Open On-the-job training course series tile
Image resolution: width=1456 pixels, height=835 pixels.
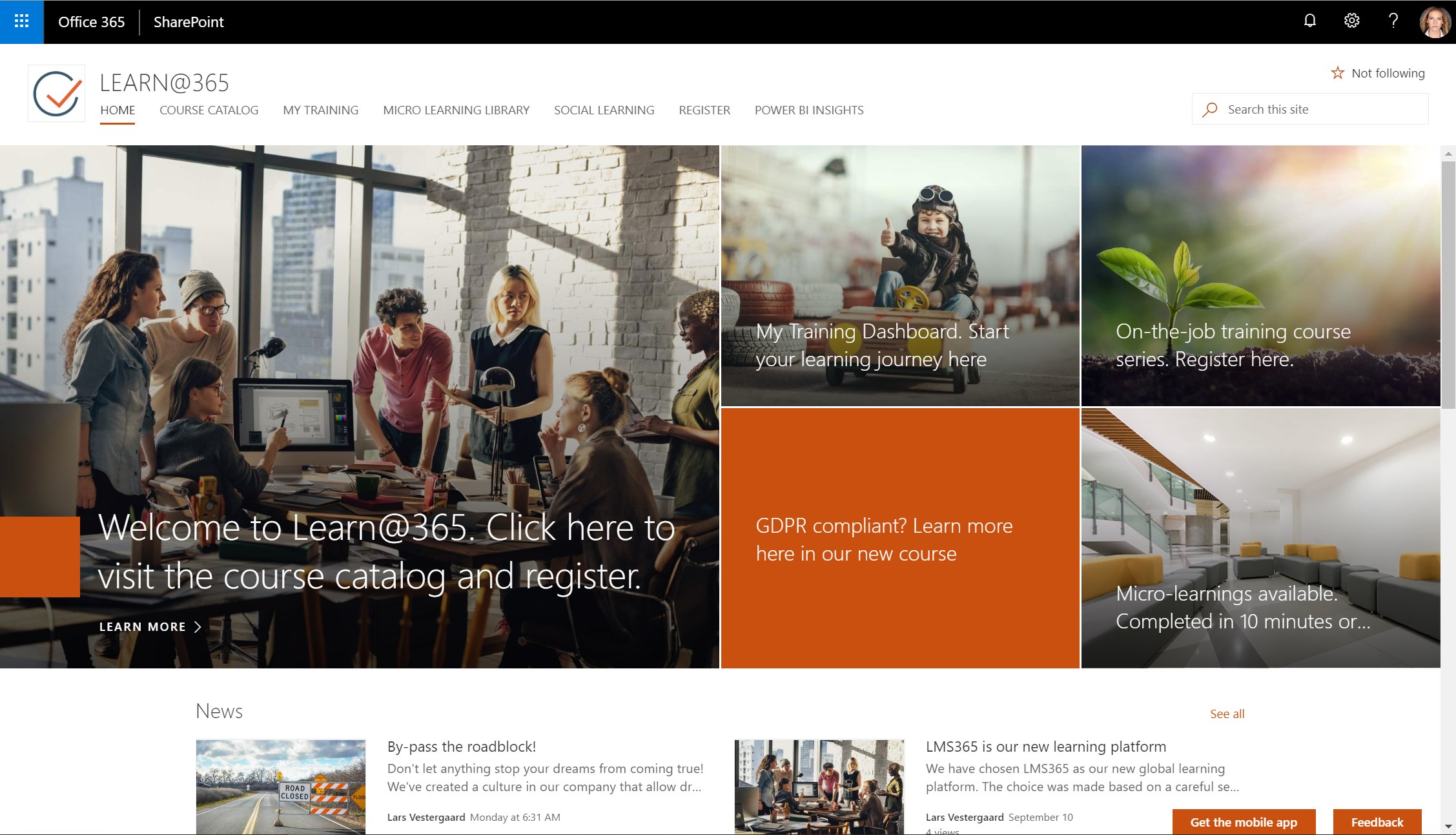(1260, 276)
